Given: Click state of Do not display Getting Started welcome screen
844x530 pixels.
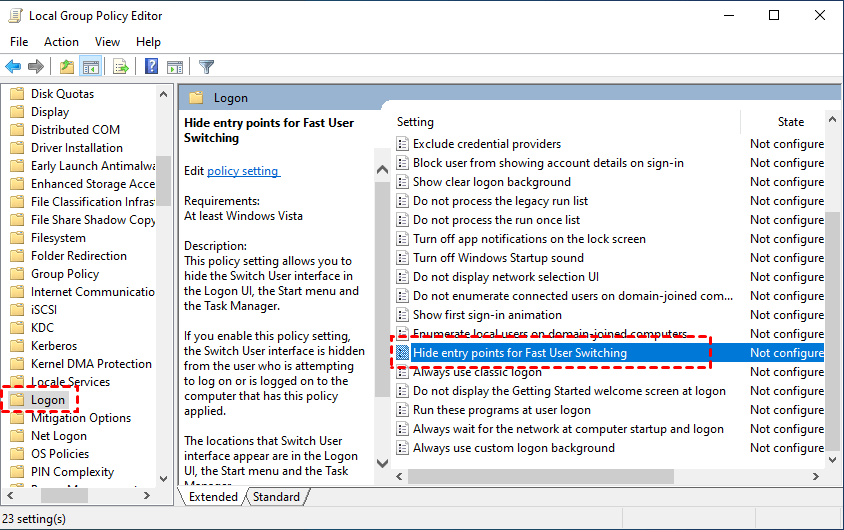Looking at the screenshot, I should [787, 391].
